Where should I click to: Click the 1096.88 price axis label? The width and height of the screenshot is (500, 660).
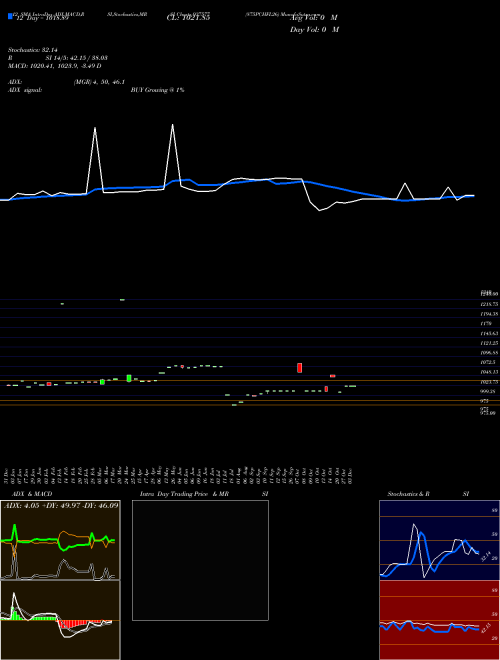pyautogui.click(x=489, y=353)
